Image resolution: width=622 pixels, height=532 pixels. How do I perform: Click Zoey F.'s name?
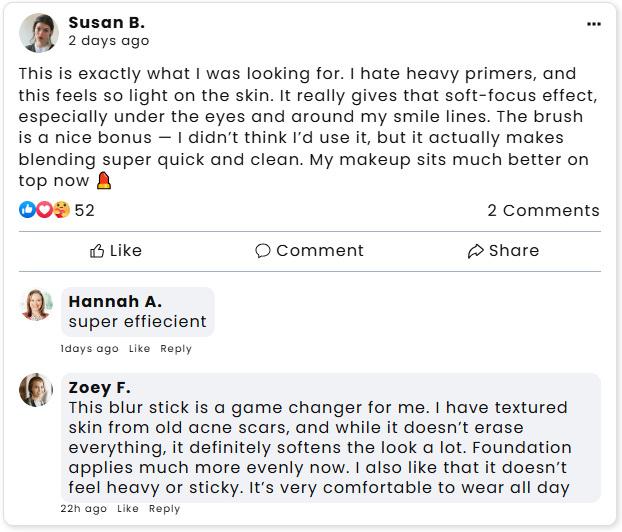point(99,387)
